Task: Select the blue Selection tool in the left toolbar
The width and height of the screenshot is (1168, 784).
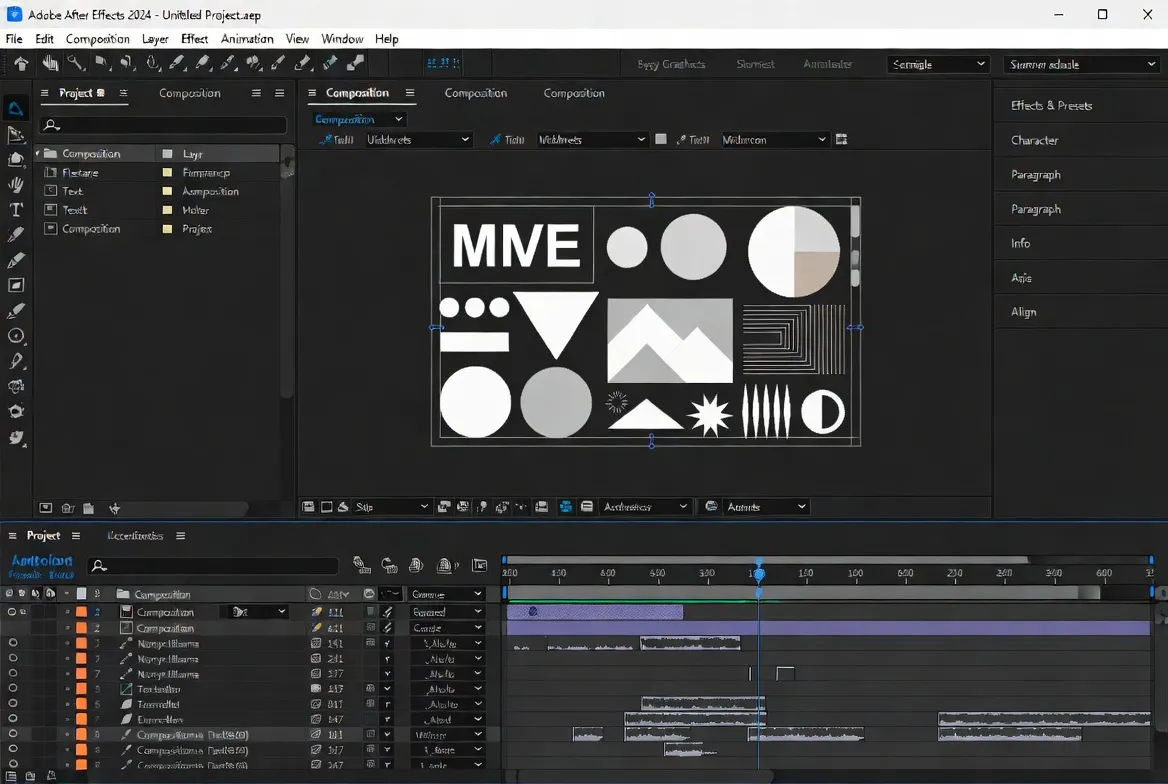Action: pyautogui.click(x=16, y=109)
